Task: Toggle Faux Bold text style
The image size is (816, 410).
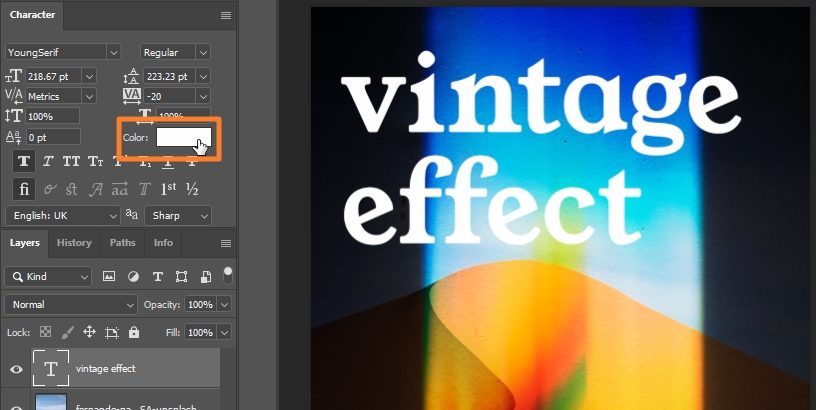Action: (24, 161)
